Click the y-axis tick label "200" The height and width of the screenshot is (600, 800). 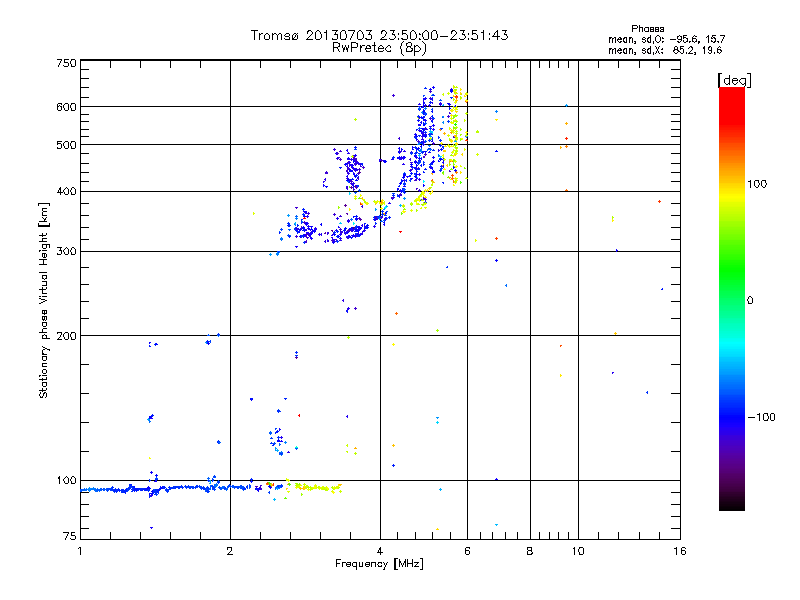[x=66, y=336]
